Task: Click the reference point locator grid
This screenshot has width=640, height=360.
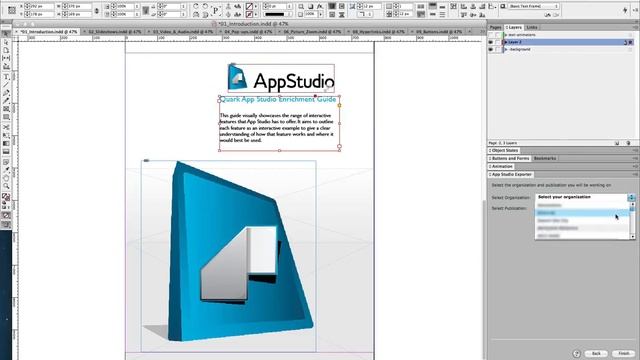Action: 11,11
